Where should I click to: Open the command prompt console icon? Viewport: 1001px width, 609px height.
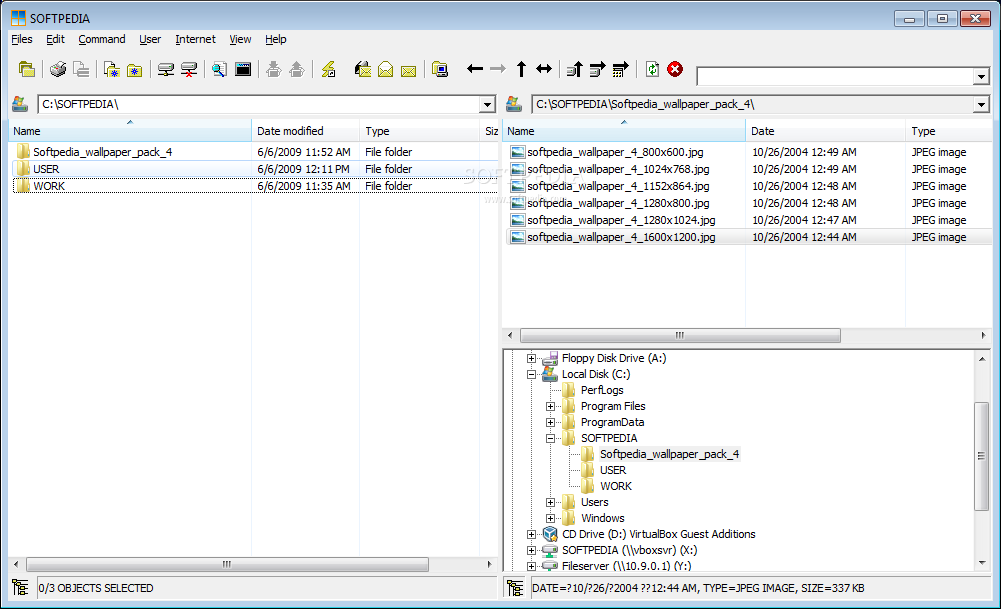(243, 69)
